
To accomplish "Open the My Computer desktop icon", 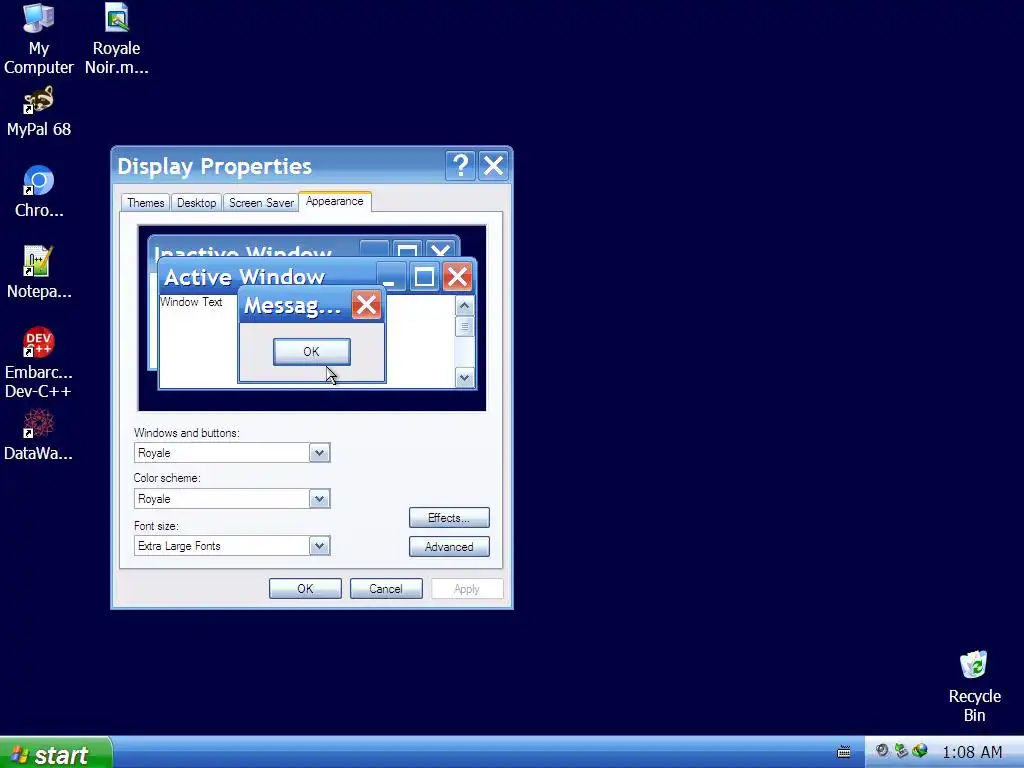I will pos(39,39).
